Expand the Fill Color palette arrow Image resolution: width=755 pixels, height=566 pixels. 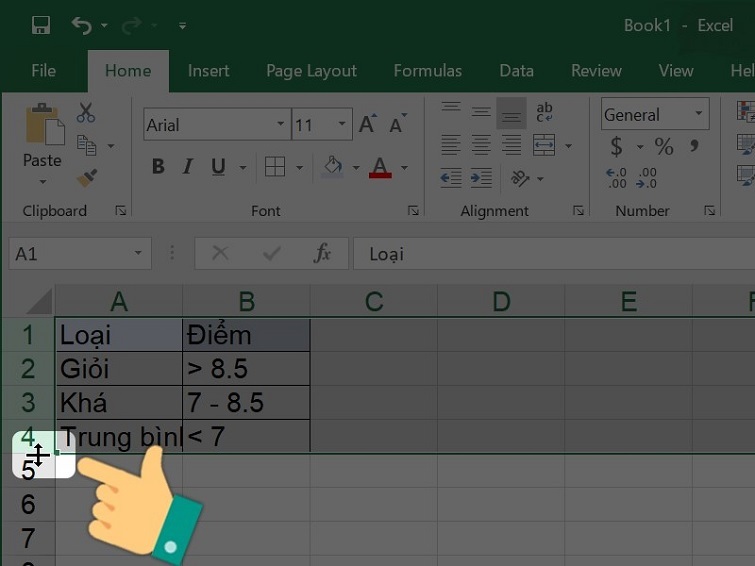(x=356, y=168)
